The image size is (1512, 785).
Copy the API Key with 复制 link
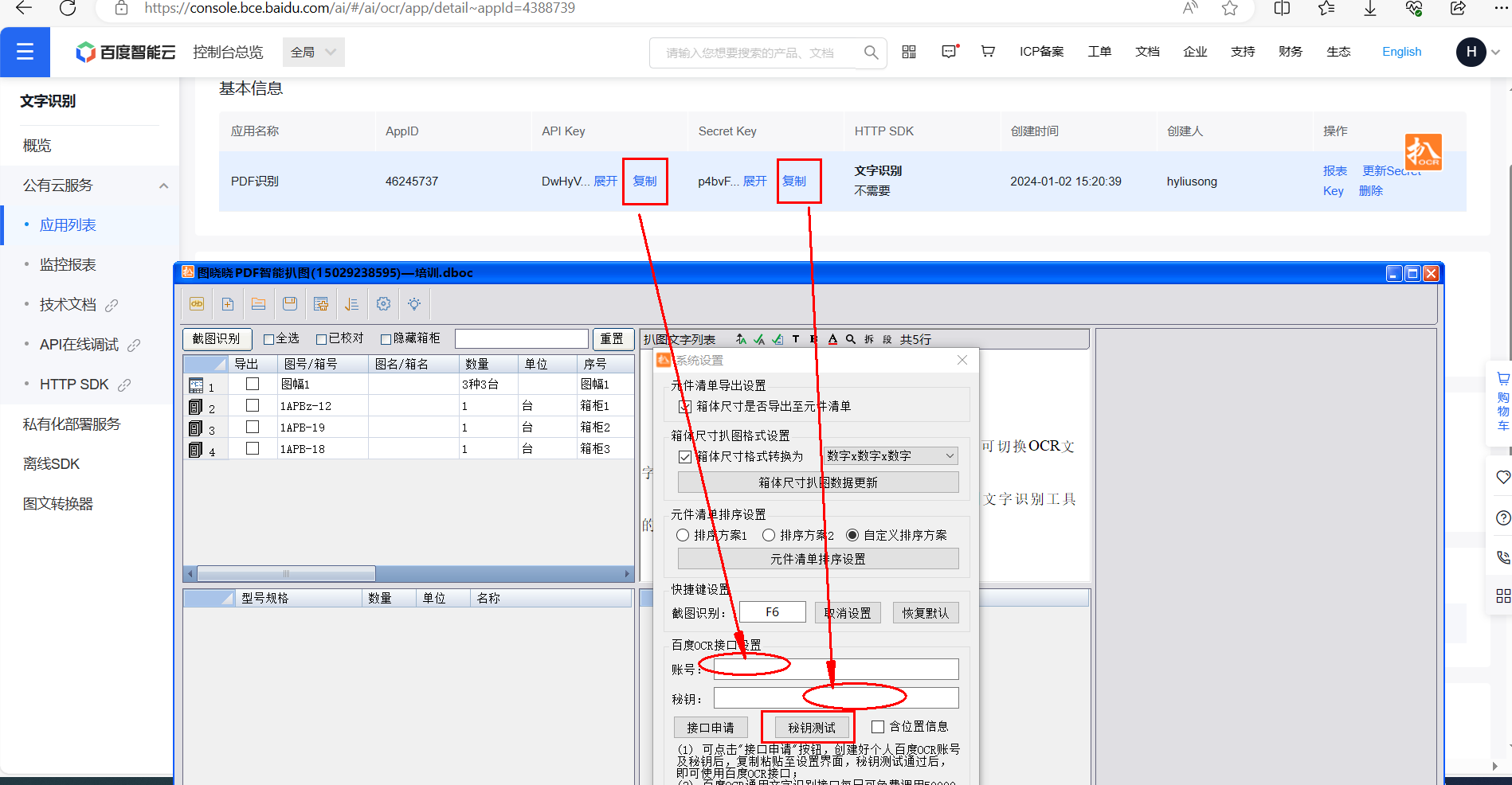[x=644, y=182]
